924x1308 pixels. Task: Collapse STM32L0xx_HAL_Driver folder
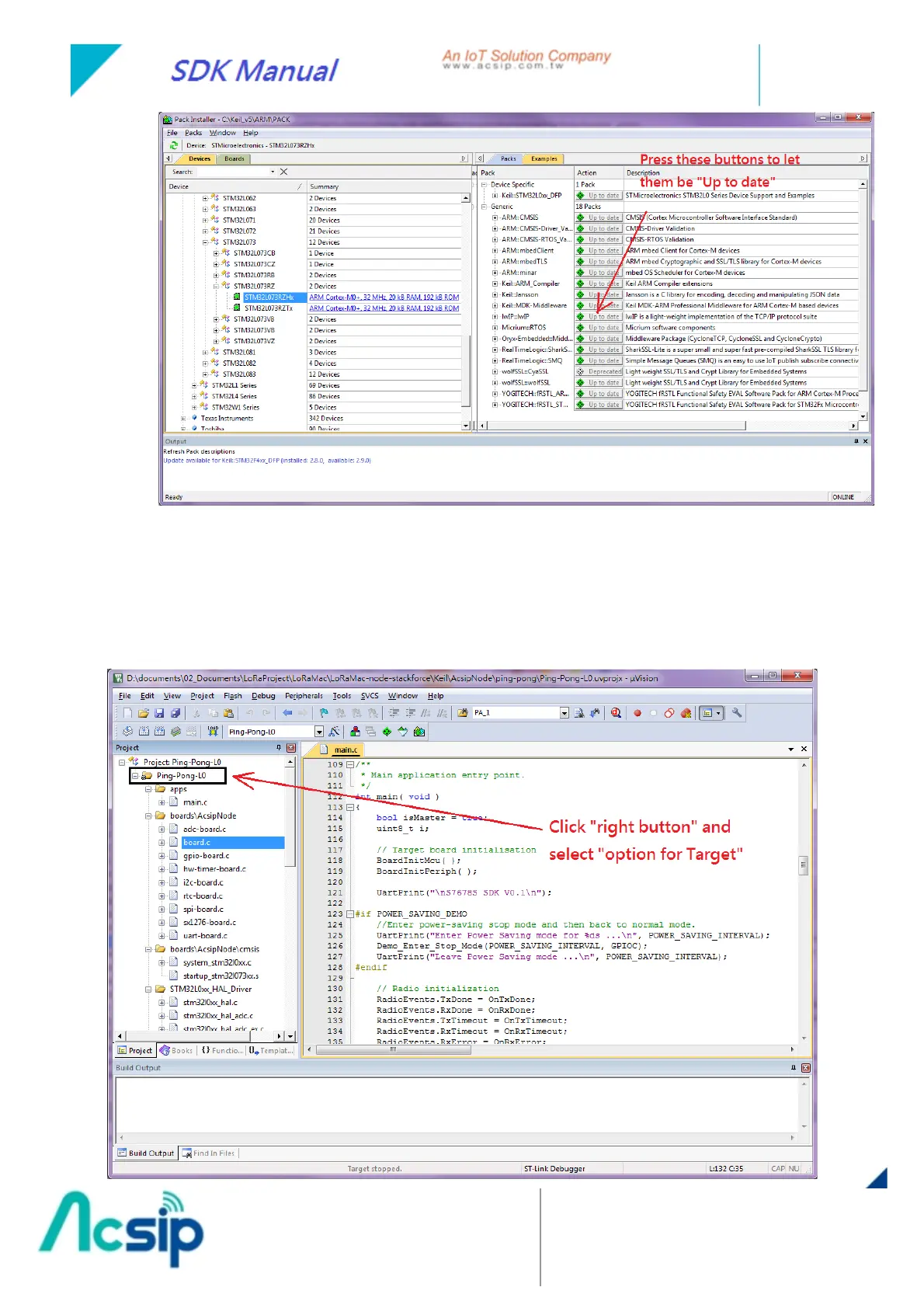coord(148,989)
